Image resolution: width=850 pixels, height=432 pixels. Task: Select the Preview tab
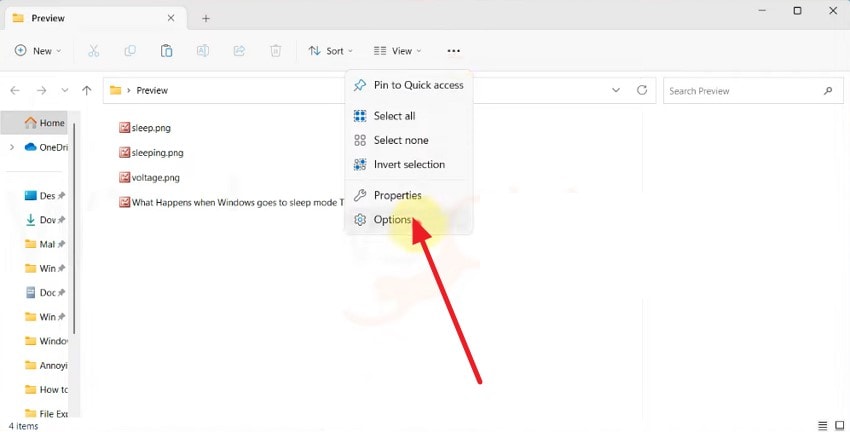95,18
